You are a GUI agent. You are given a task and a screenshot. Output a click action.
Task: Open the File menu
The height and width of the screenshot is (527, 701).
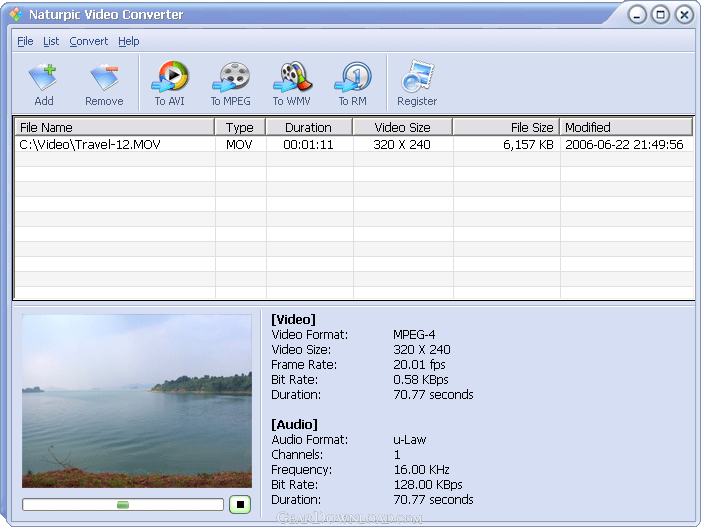(25, 41)
